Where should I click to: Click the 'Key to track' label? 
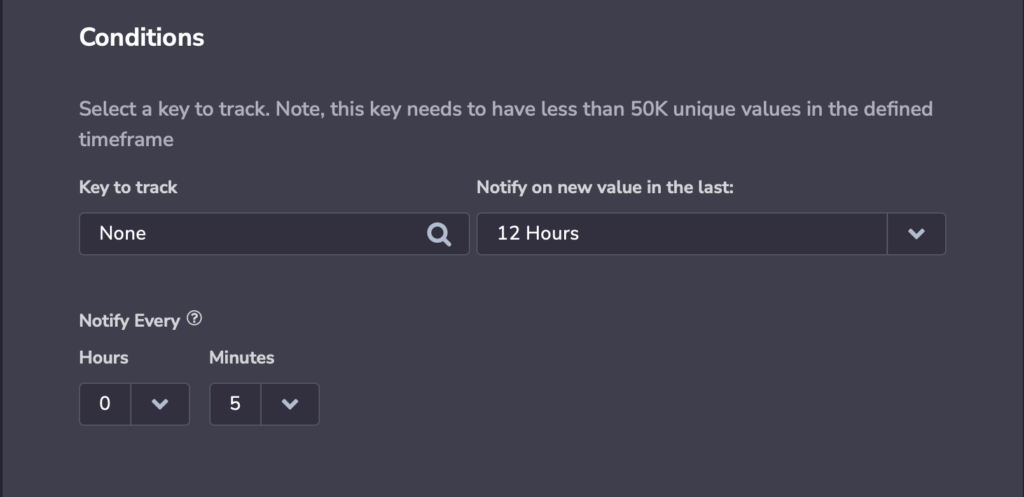pos(128,187)
